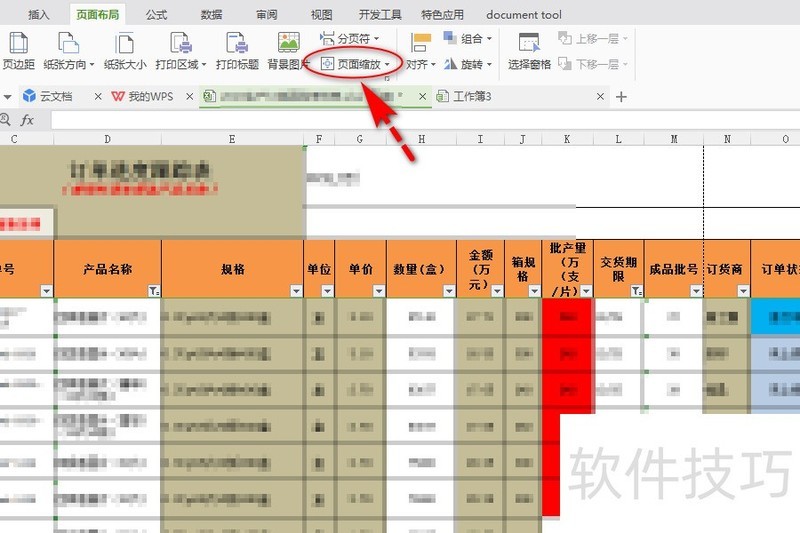Insert a 背景图片 background image
The width and height of the screenshot is (800, 533).
(x=288, y=50)
